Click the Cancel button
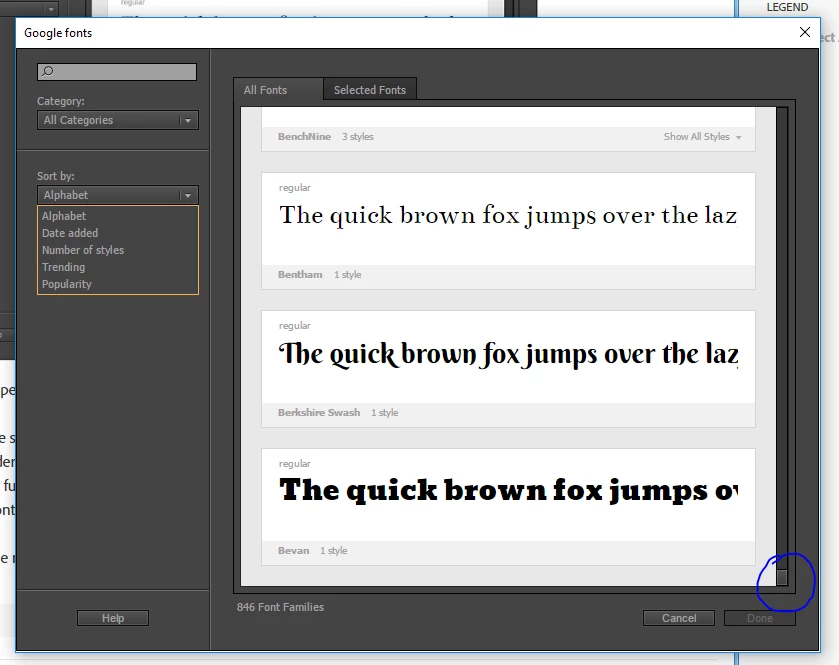The height and width of the screenshot is (665, 839). (x=679, y=618)
